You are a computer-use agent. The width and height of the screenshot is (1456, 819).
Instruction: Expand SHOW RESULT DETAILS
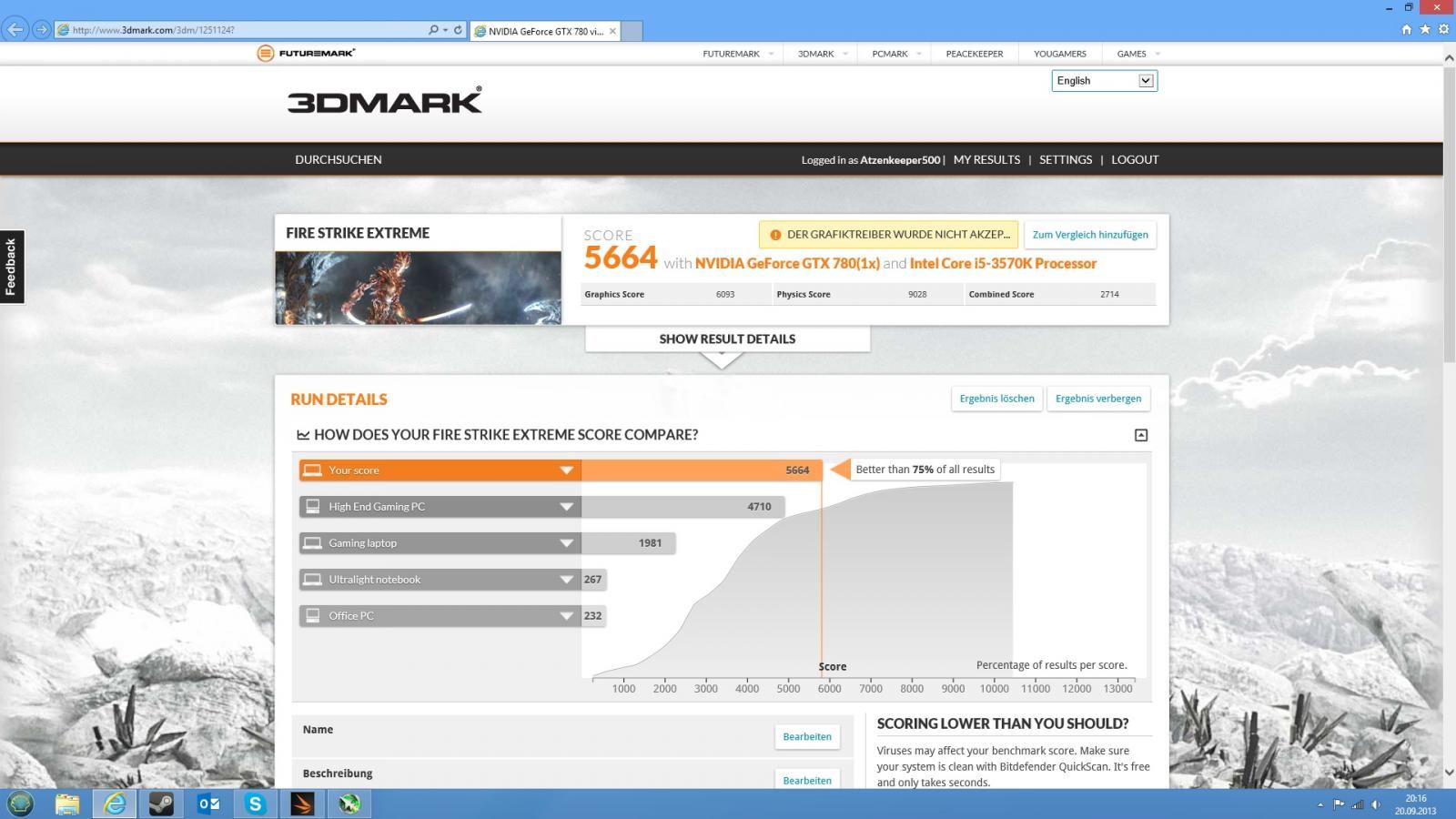pyautogui.click(x=727, y=339)
